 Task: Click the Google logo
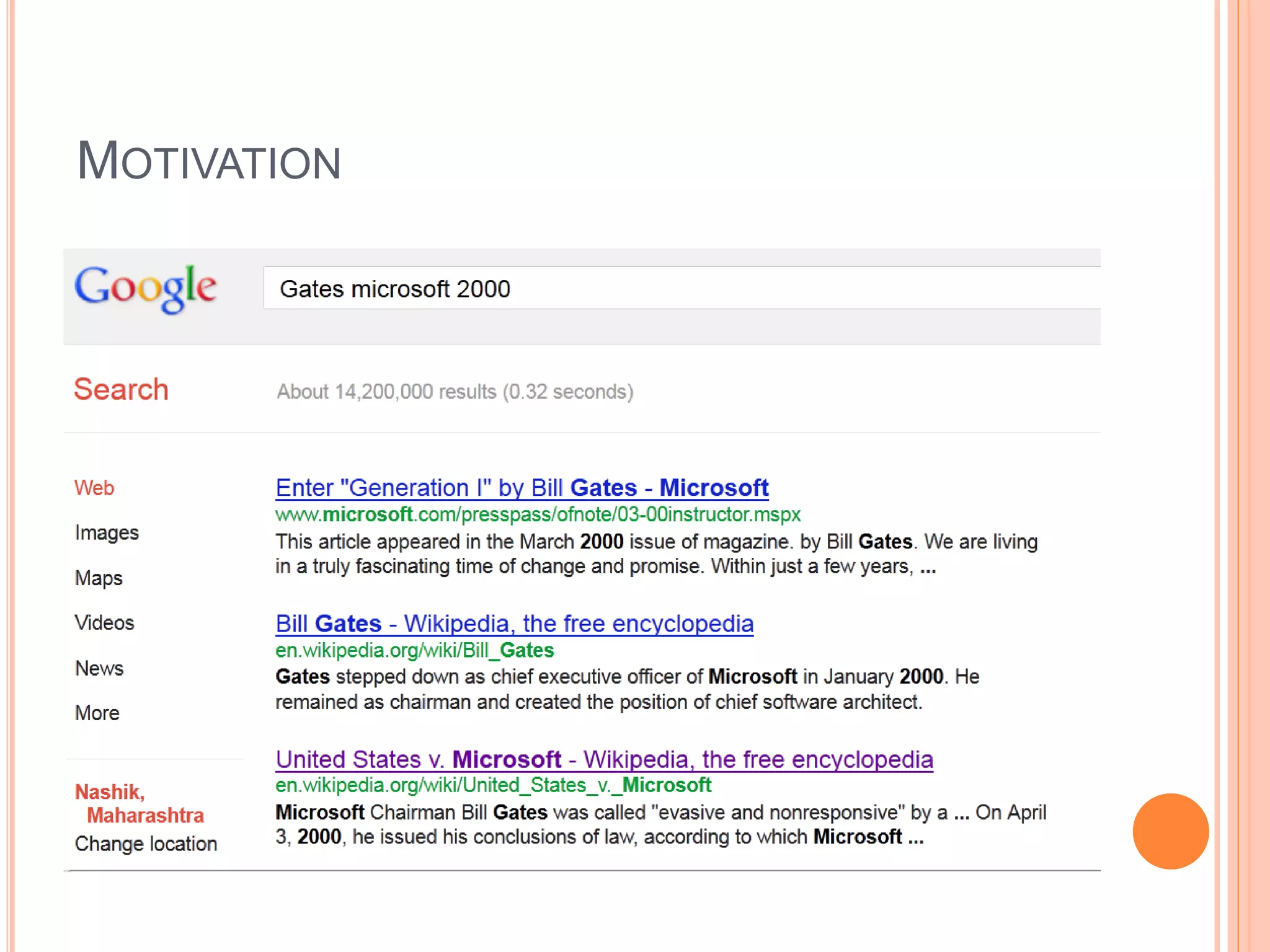(x=146, y=288)
